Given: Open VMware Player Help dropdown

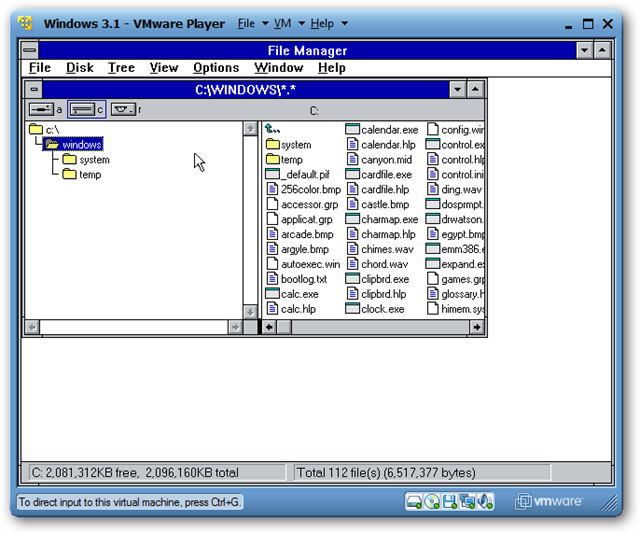Looking at the screenshot, I should [329, 23].
